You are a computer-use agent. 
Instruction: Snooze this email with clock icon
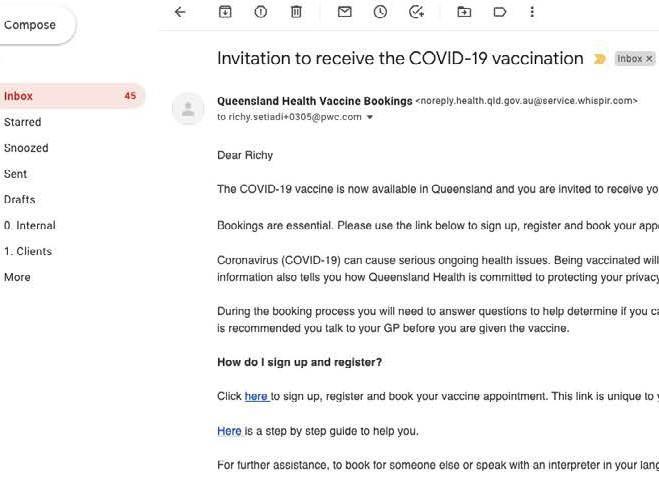[380, 12]
